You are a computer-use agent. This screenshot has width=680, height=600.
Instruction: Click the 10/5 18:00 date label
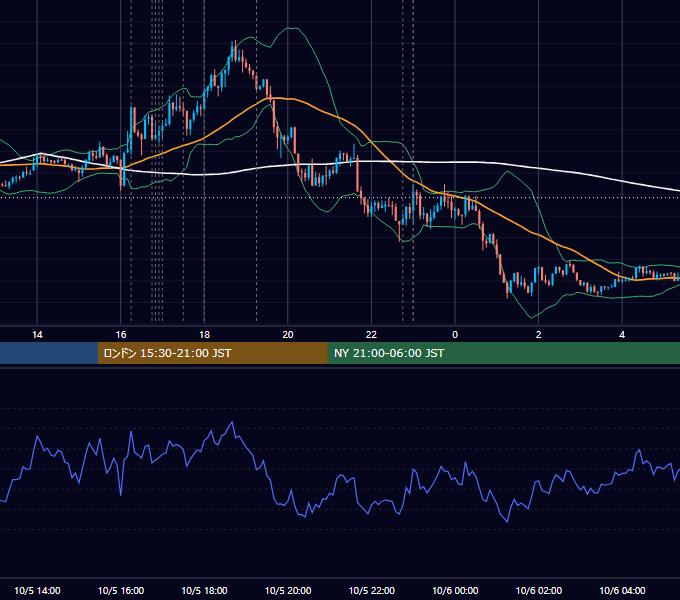(204, 590)
